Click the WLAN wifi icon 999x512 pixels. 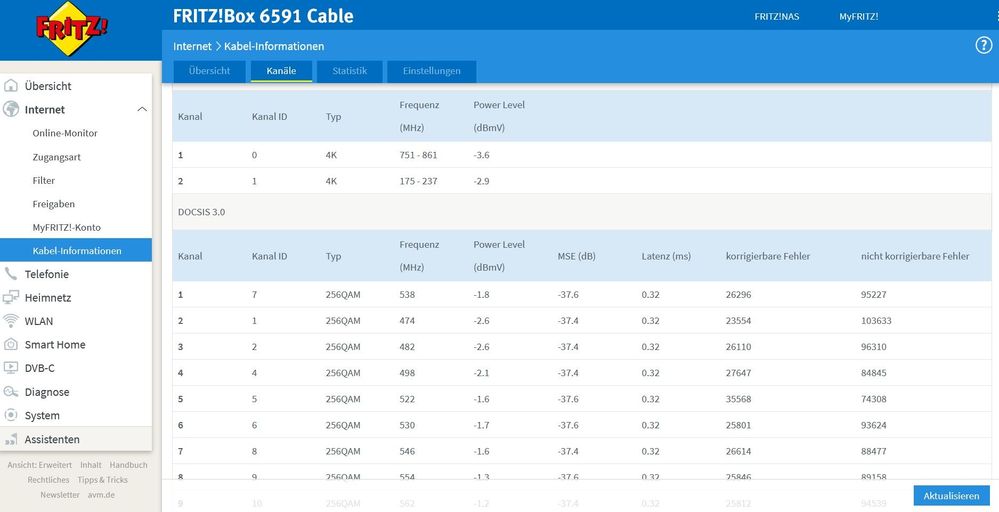click(11, 320)
